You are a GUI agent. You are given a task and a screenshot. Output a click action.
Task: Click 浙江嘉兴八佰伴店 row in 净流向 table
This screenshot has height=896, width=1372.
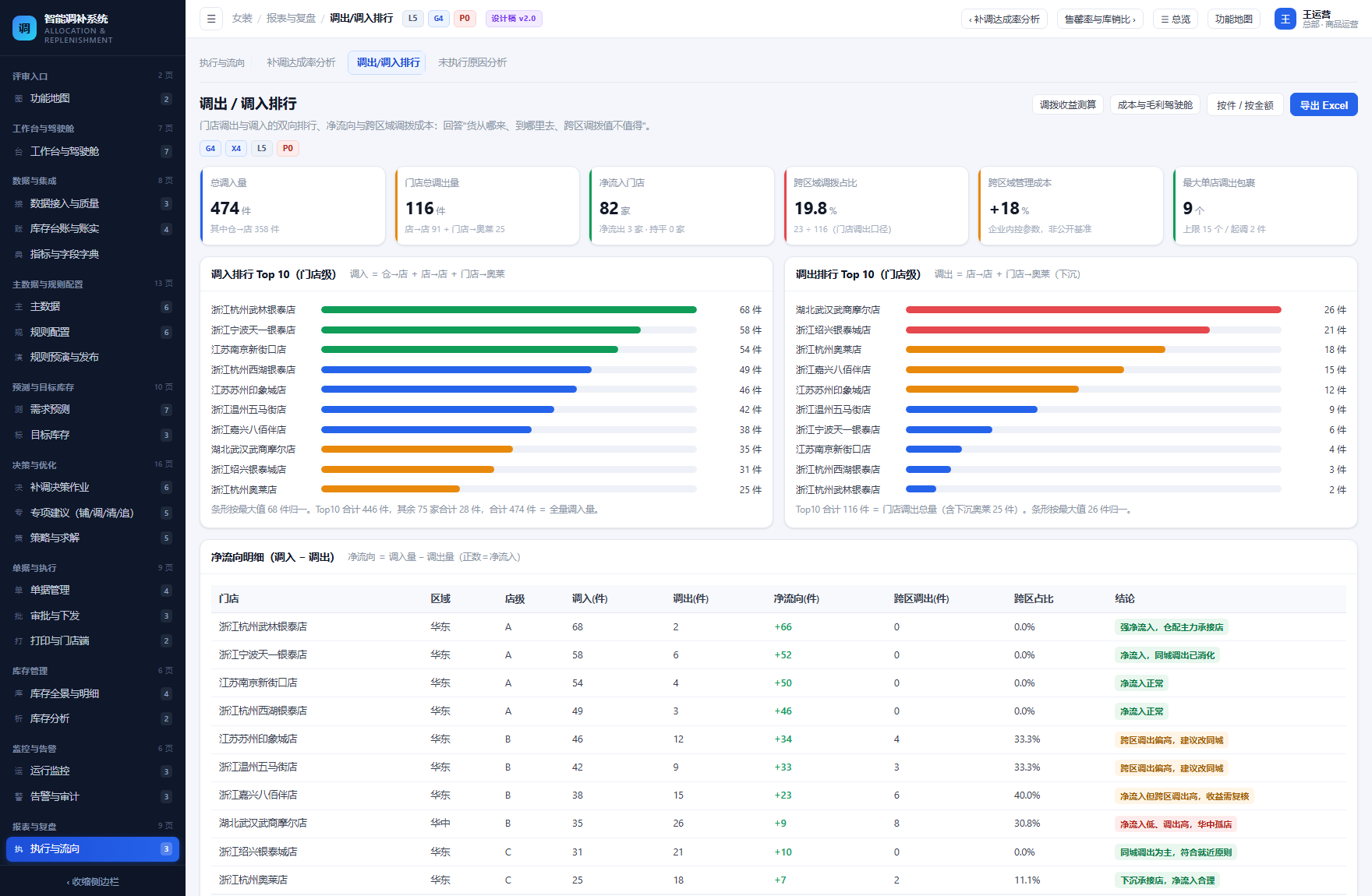778,795
